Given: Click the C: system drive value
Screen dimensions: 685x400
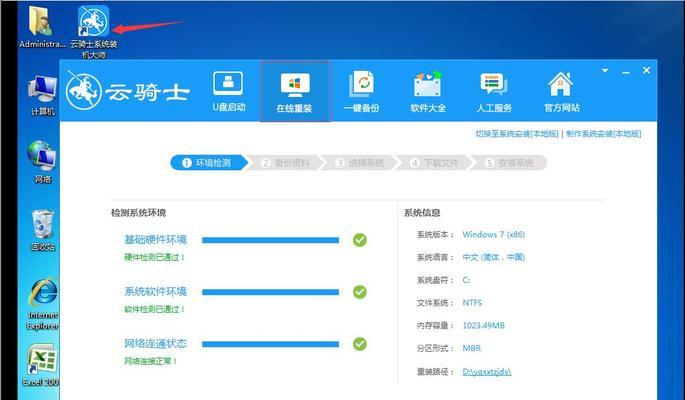Looking at the screenshot, I should pyautogui.click(x=466, y=280).
